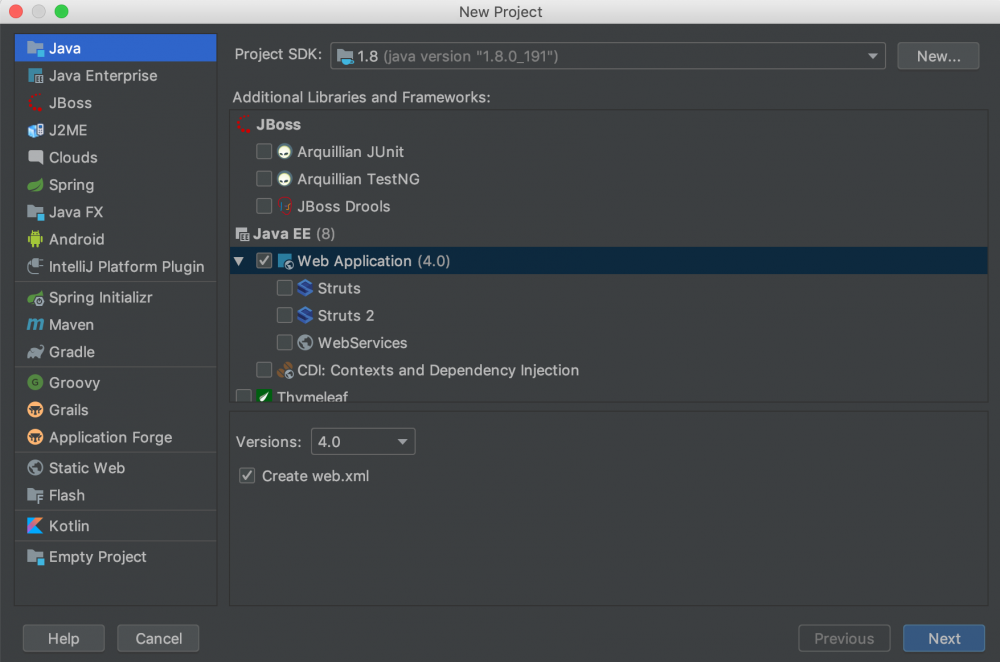Click the Web Application module icon

tap(285, 261)
